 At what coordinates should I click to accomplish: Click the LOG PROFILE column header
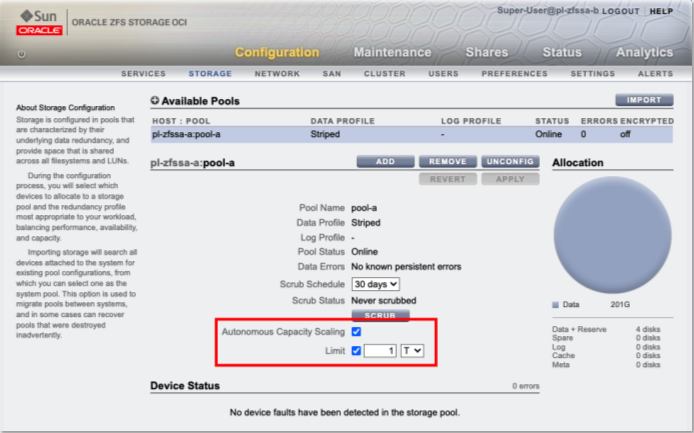tap(471, 121)
